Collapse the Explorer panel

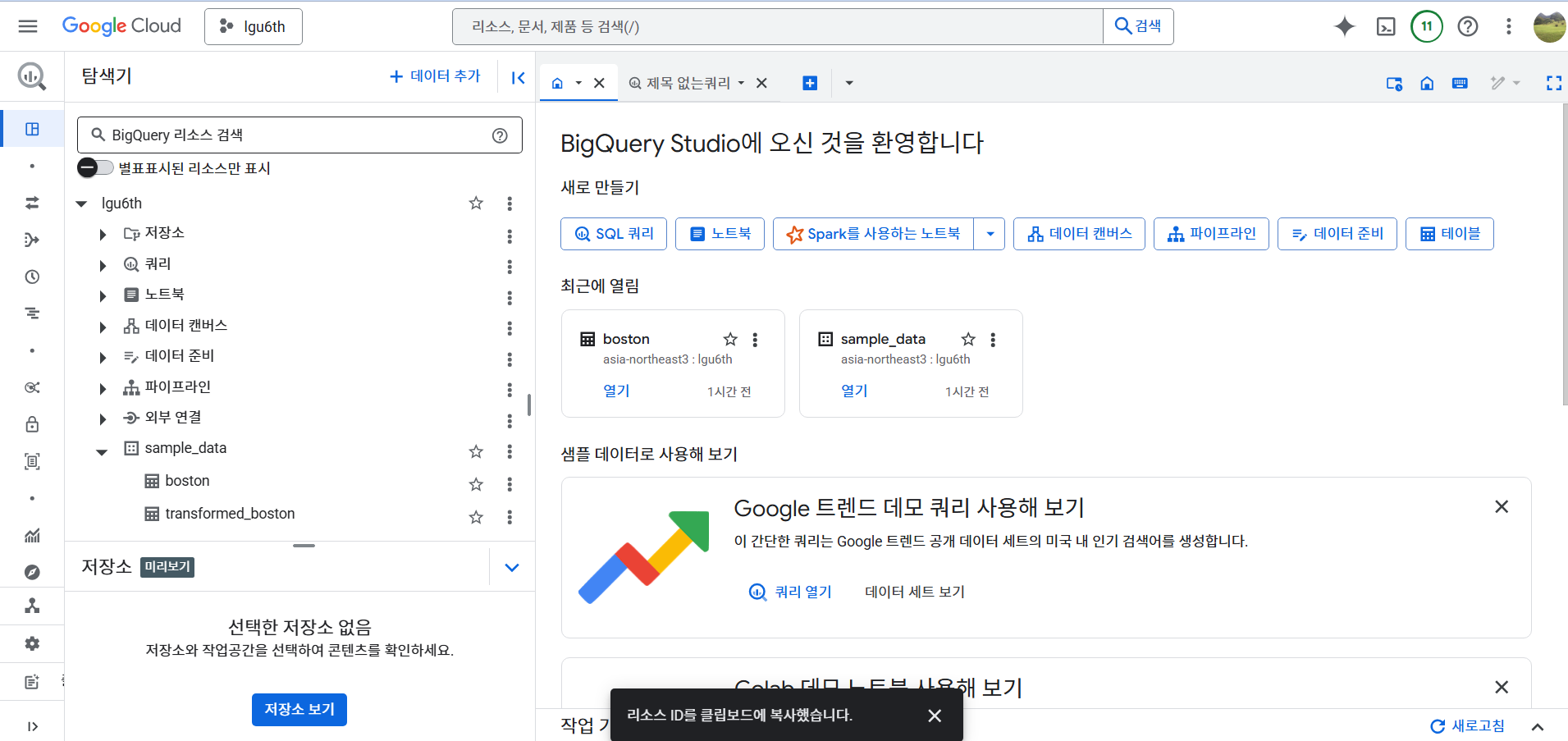coord(518,77)
